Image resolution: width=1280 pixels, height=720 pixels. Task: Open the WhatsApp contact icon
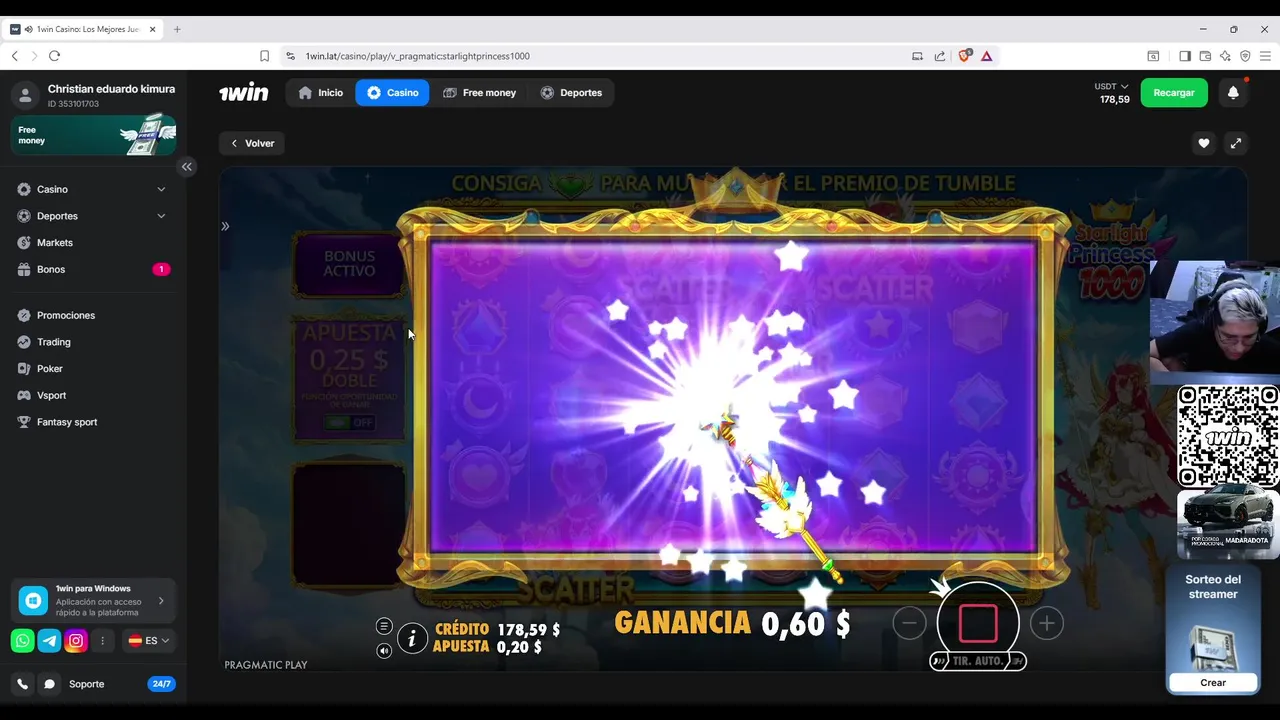click(22, 641)
